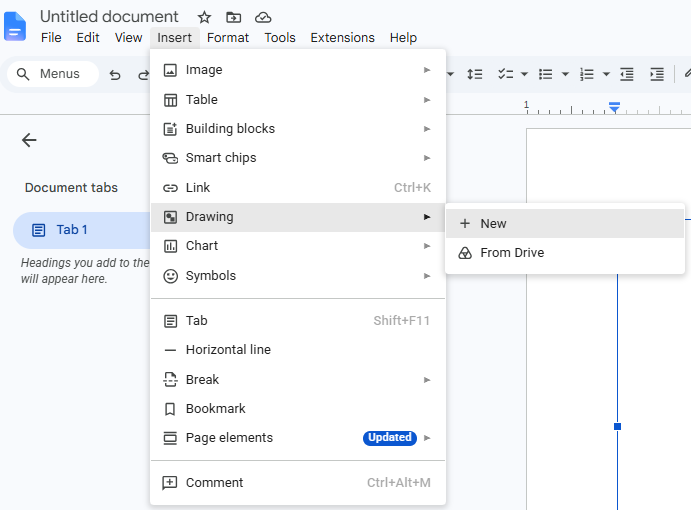The image size is (691, 510).
Task: Expand the Break submenu arrow
Action: click(x=427, y=380)
